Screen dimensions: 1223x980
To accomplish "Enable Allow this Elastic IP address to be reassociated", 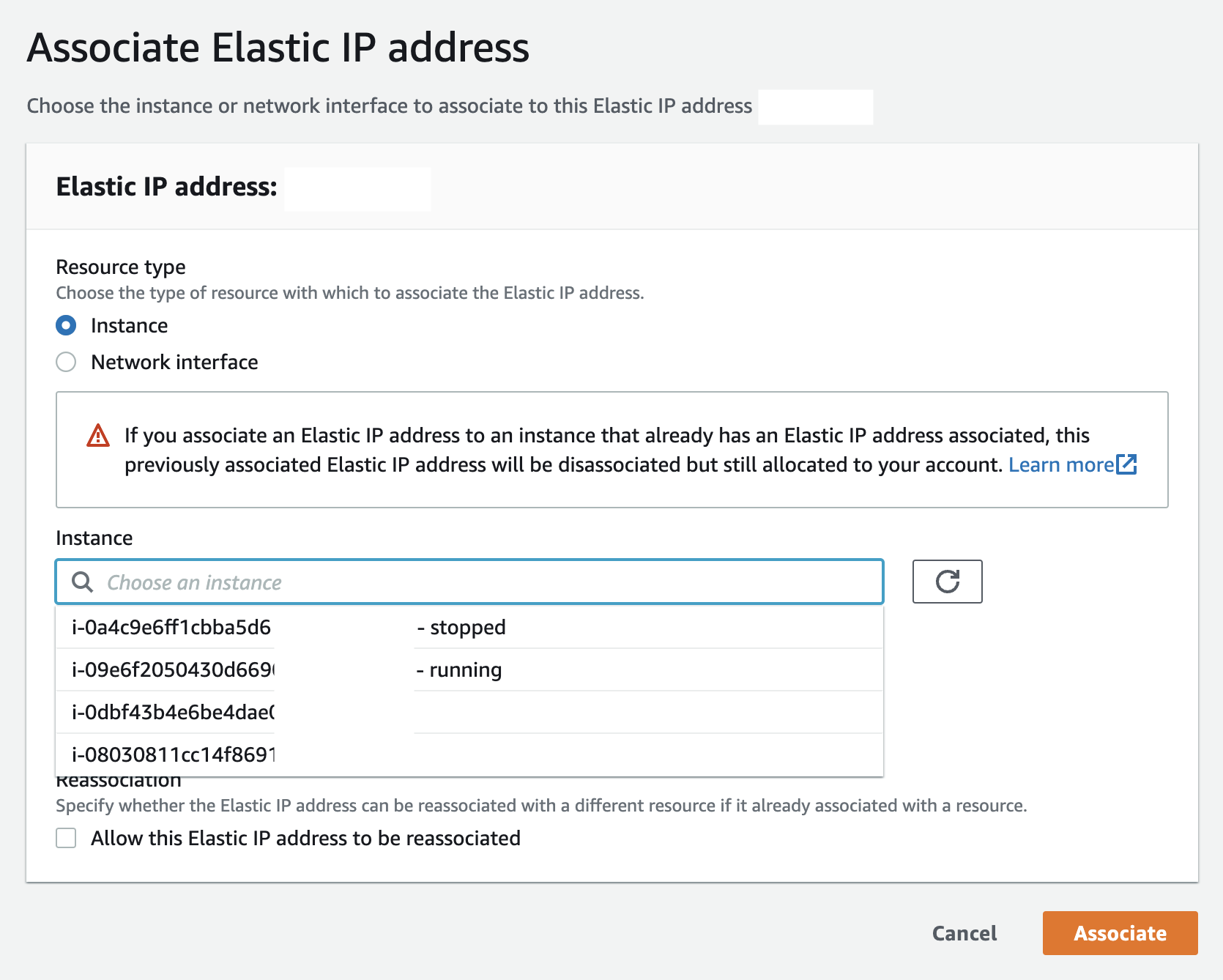I will 66,838.
